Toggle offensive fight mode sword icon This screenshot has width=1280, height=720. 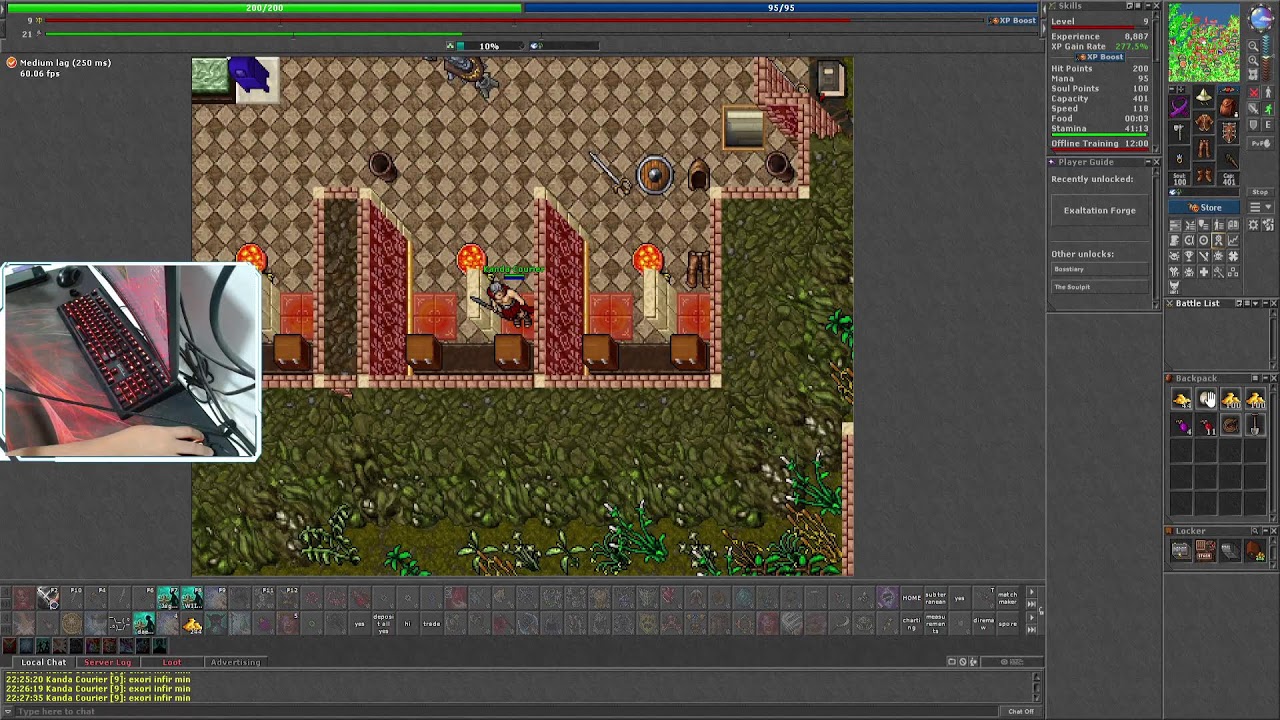(x=1253, y=109)
